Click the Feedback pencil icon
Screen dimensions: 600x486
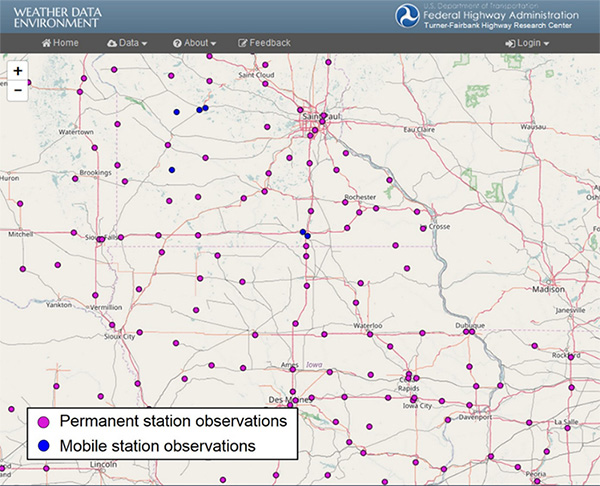pyautogui.click(x=243, y=44)
